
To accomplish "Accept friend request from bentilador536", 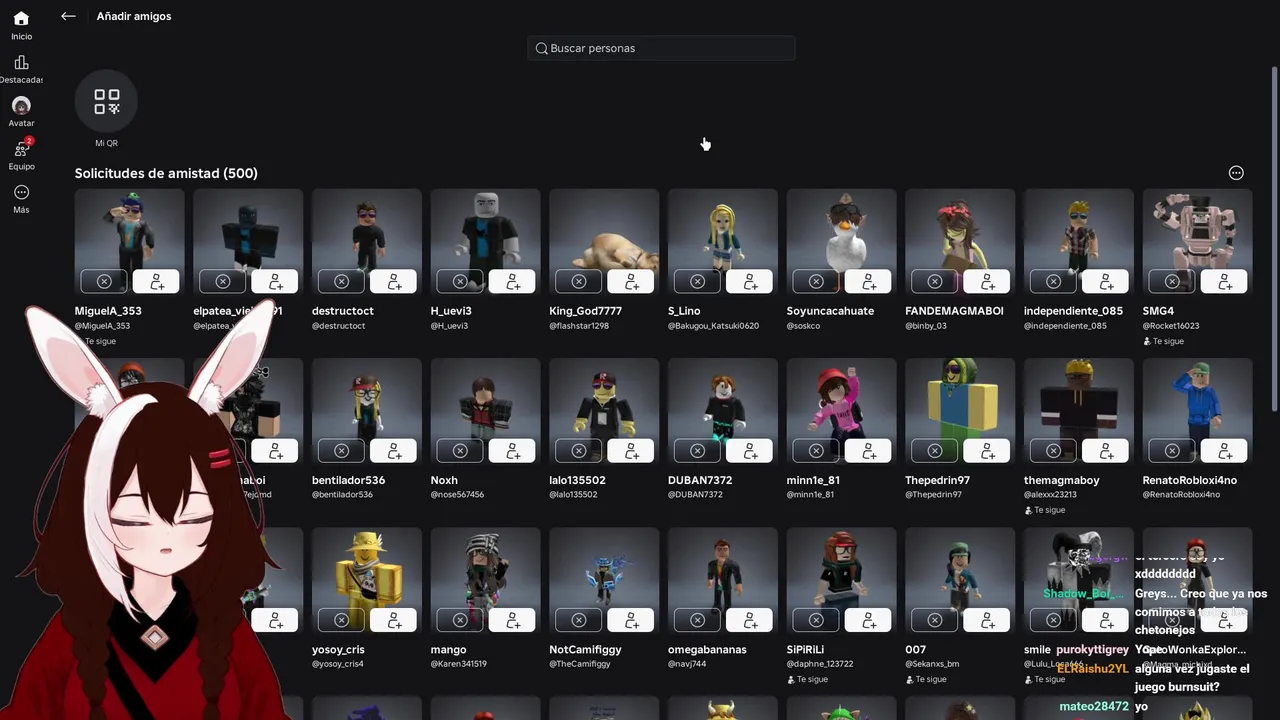I will pyautogui.click(x=394, y=451).
